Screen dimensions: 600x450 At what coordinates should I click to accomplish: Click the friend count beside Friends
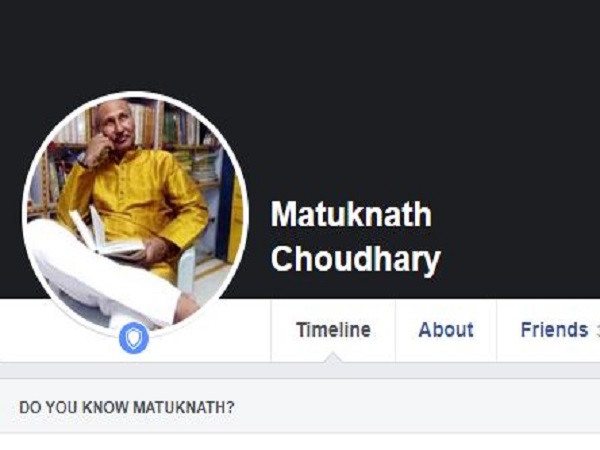click(597, 331)
